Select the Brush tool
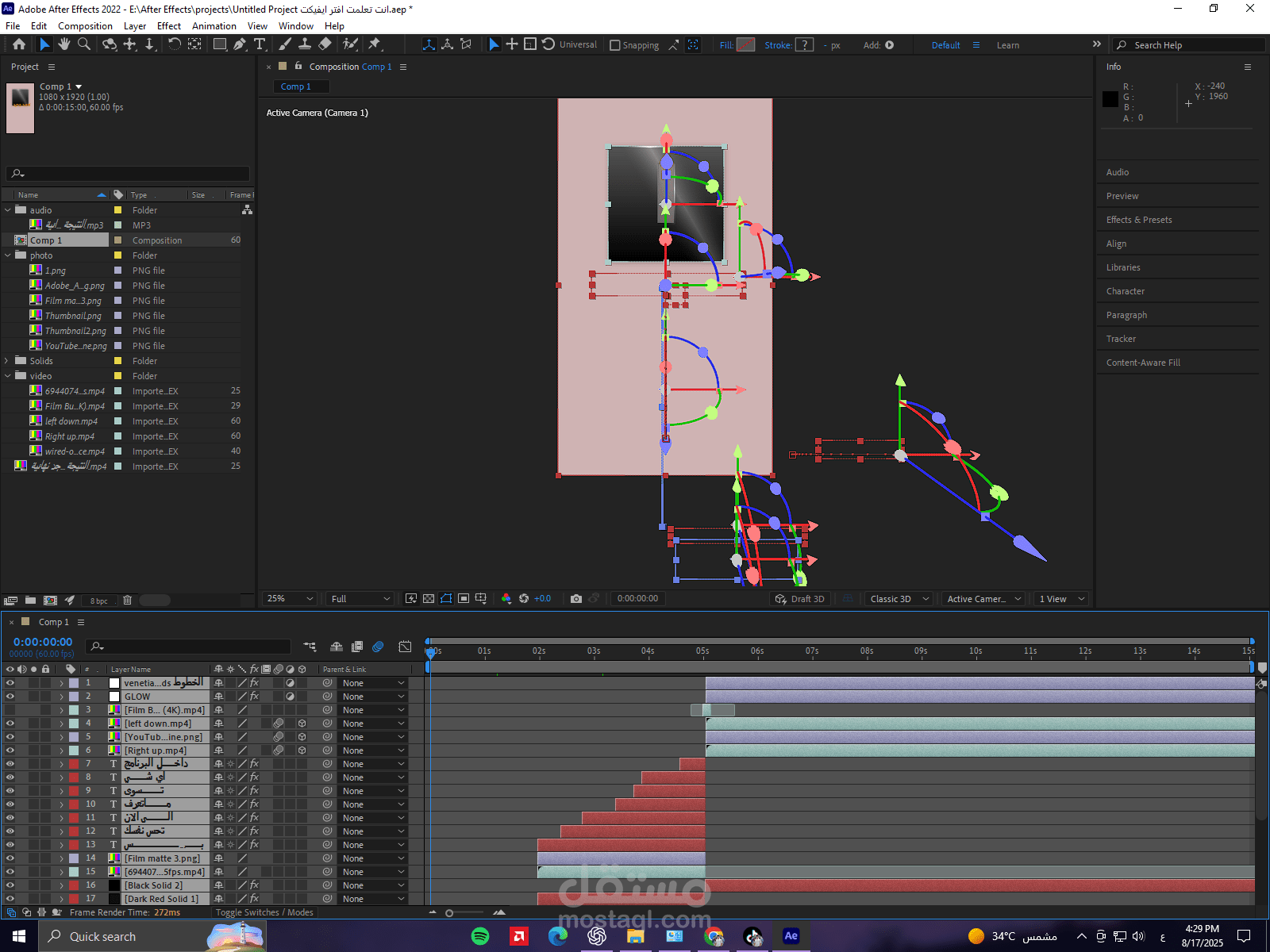 [x=285, y=44]
